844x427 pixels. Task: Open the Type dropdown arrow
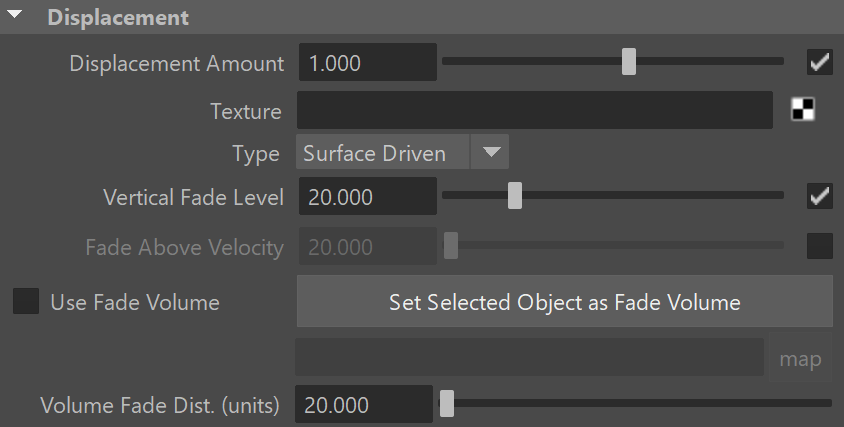pos(490,152)
